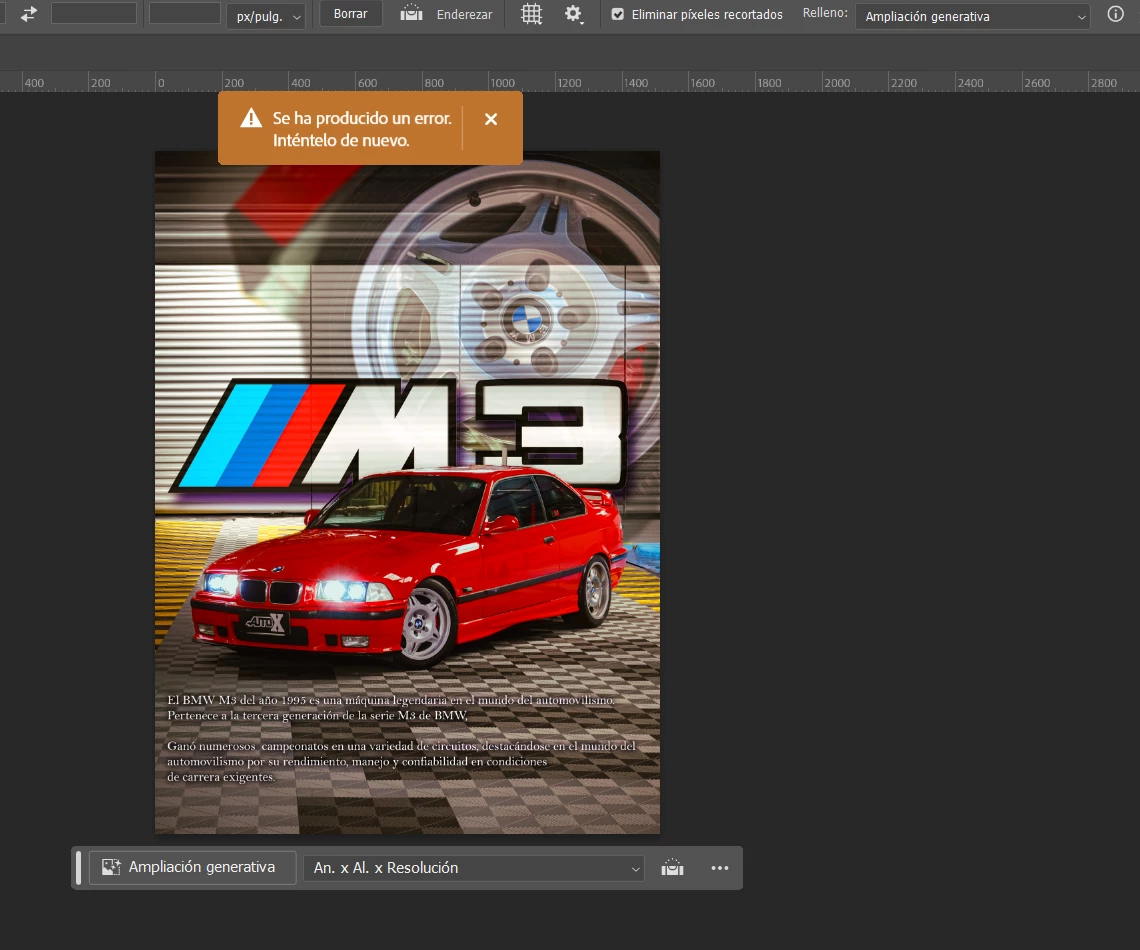Open the px/pulg. units dropdown
This screenshot has height=950, width=1140.
coord(266,16)
